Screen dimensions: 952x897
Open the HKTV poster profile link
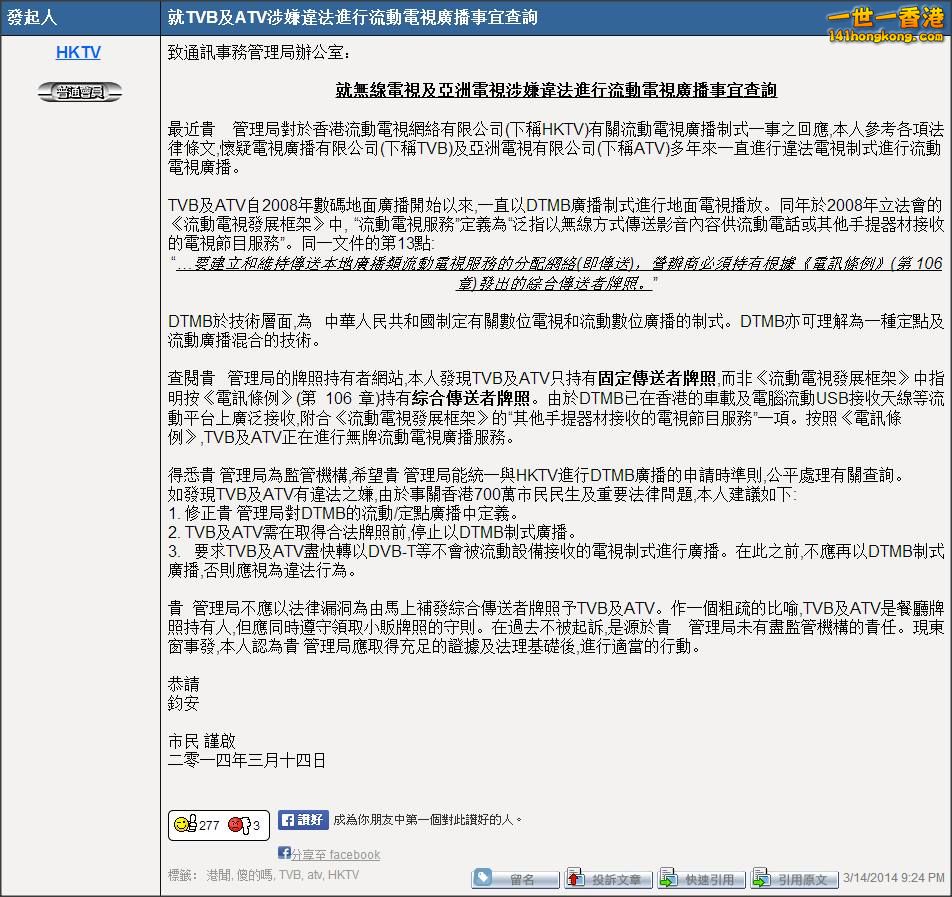coord(78,52)
